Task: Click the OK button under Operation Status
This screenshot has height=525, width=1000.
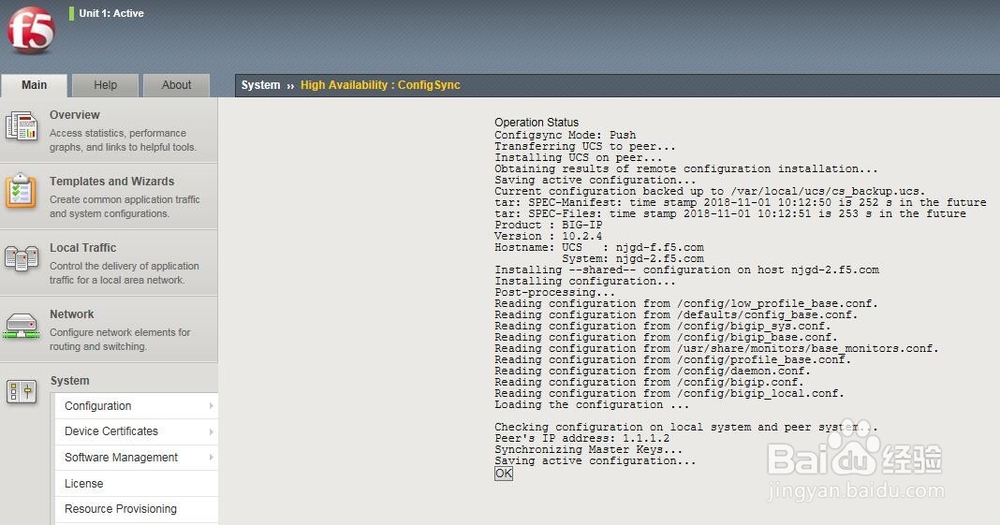Action: pyautogui.click(x=503, y=473)
